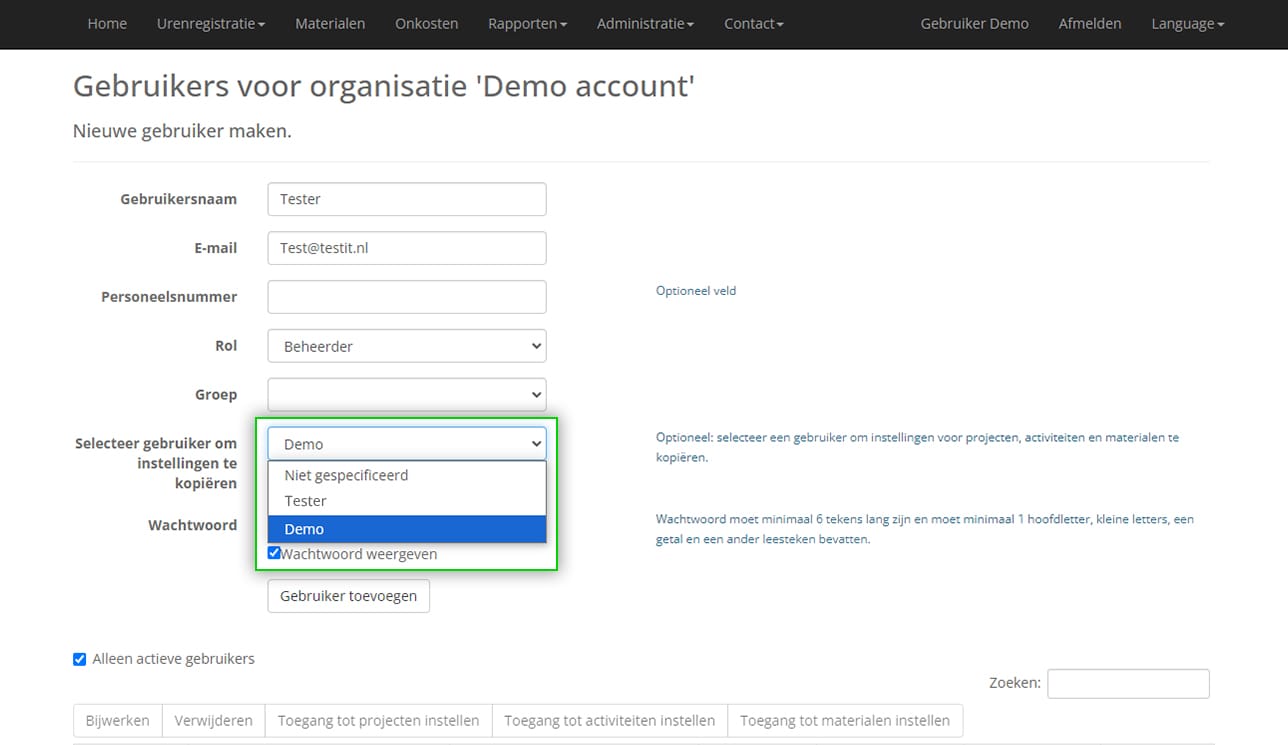
Task: Open the Language selector
Action: coord(1187,23)
